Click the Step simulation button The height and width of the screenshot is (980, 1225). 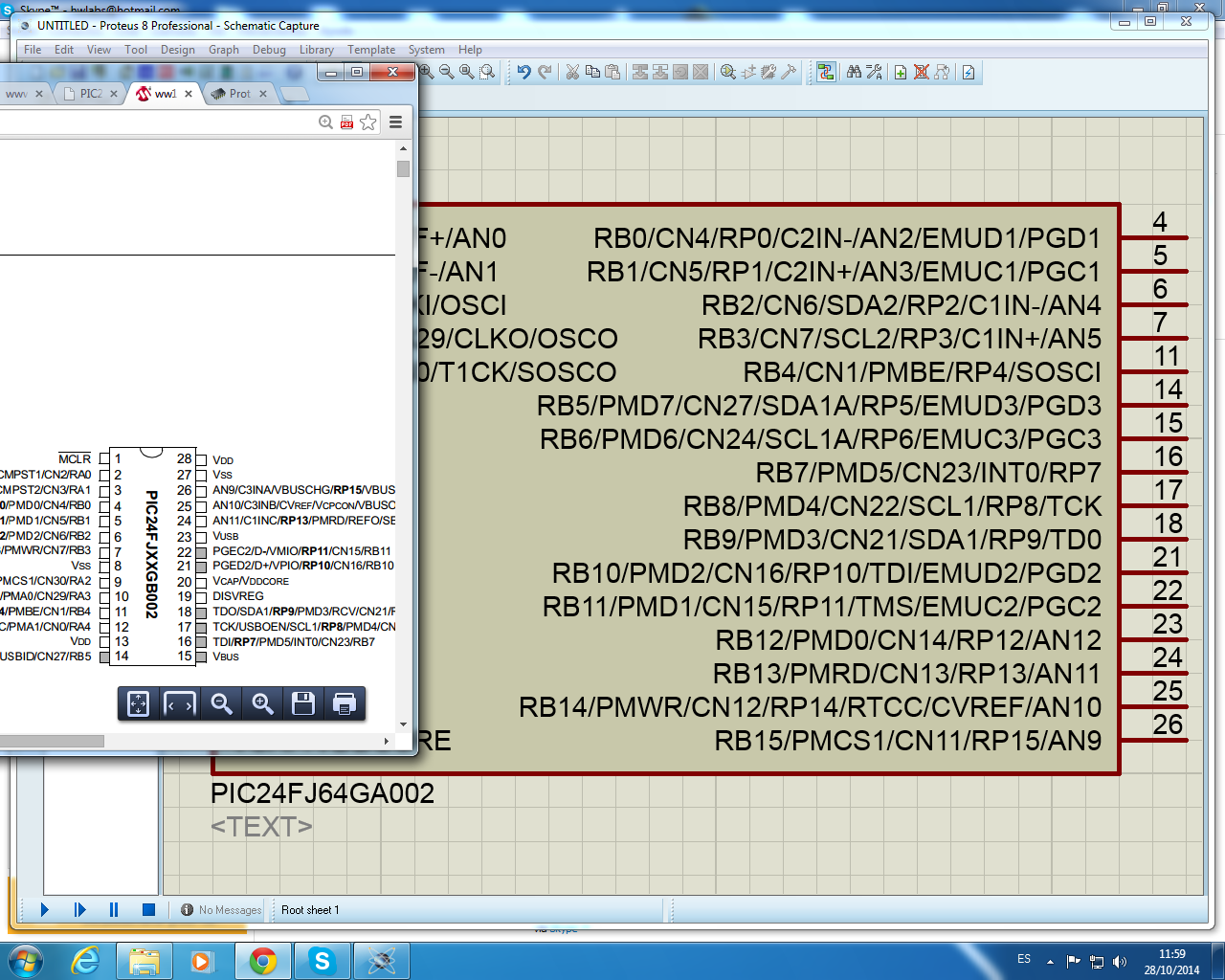(x=79, y=909)
